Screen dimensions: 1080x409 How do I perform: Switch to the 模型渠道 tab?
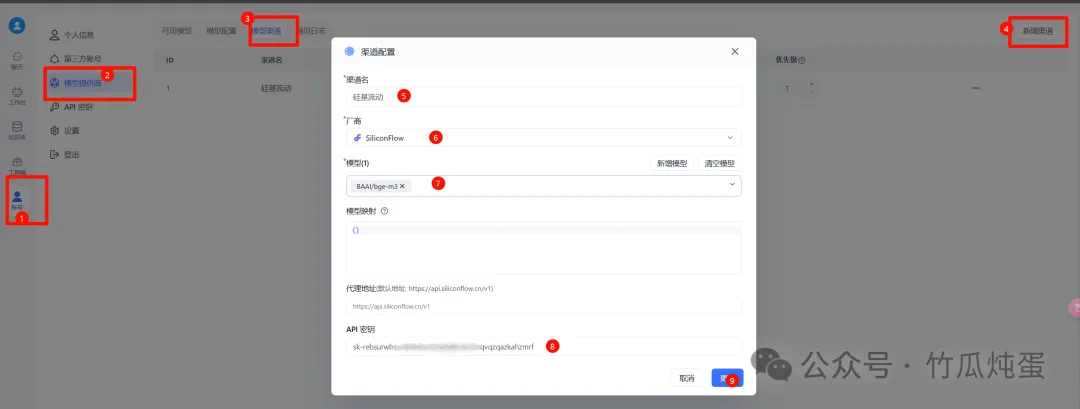[x=266, y=31]
